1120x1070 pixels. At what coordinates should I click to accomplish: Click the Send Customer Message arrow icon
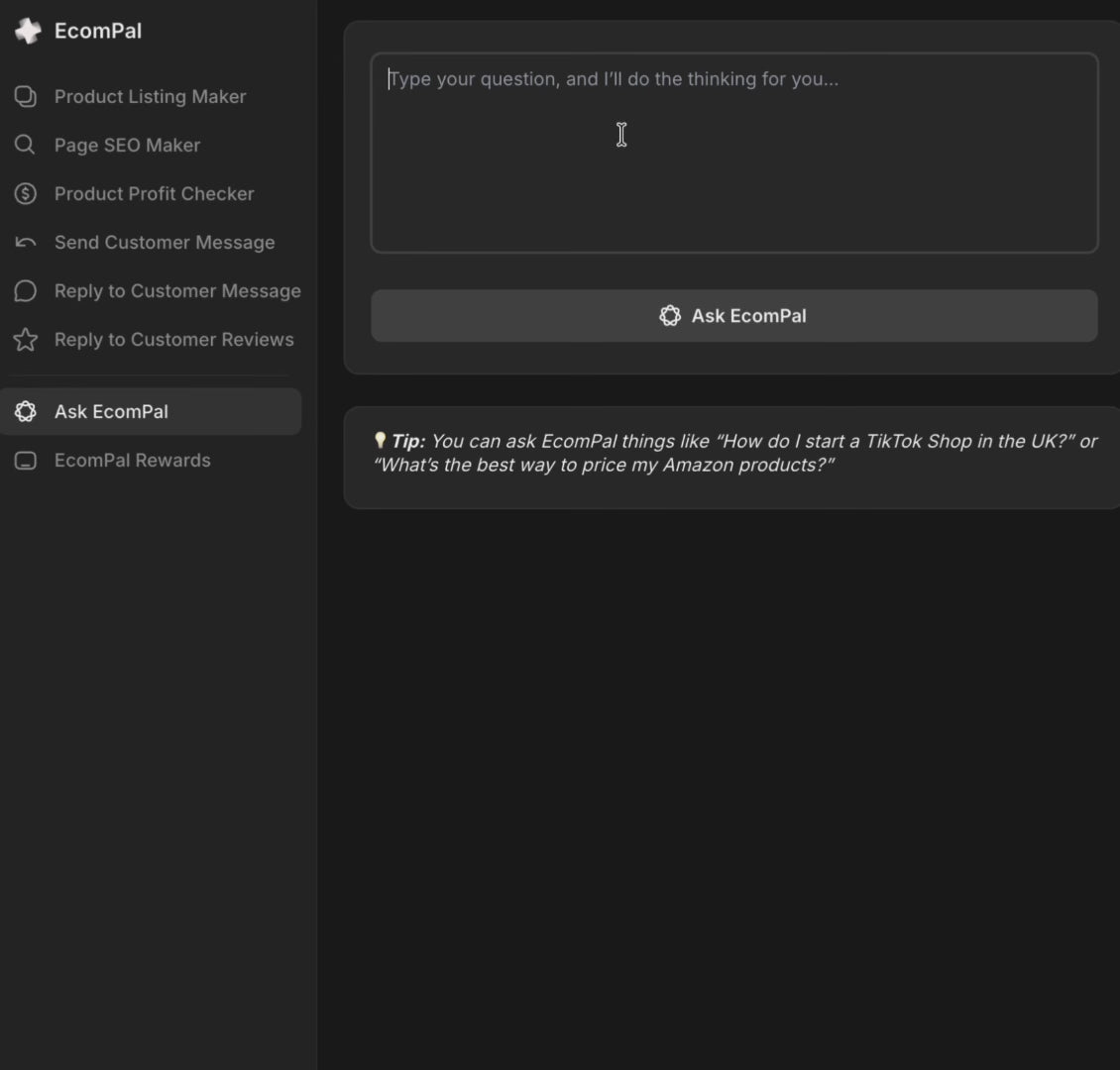tap(26, 242)
